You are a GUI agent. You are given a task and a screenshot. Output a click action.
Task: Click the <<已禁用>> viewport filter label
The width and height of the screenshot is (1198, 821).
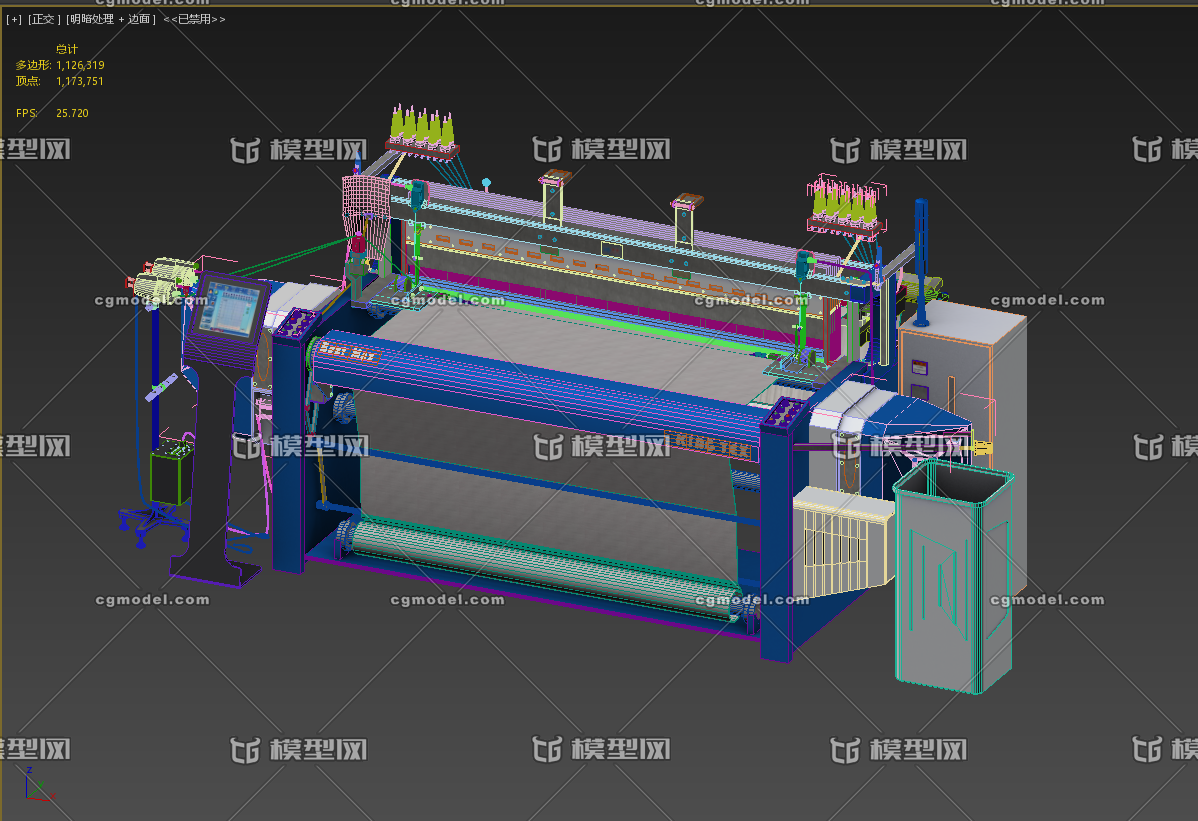click(x=194, y=19)
